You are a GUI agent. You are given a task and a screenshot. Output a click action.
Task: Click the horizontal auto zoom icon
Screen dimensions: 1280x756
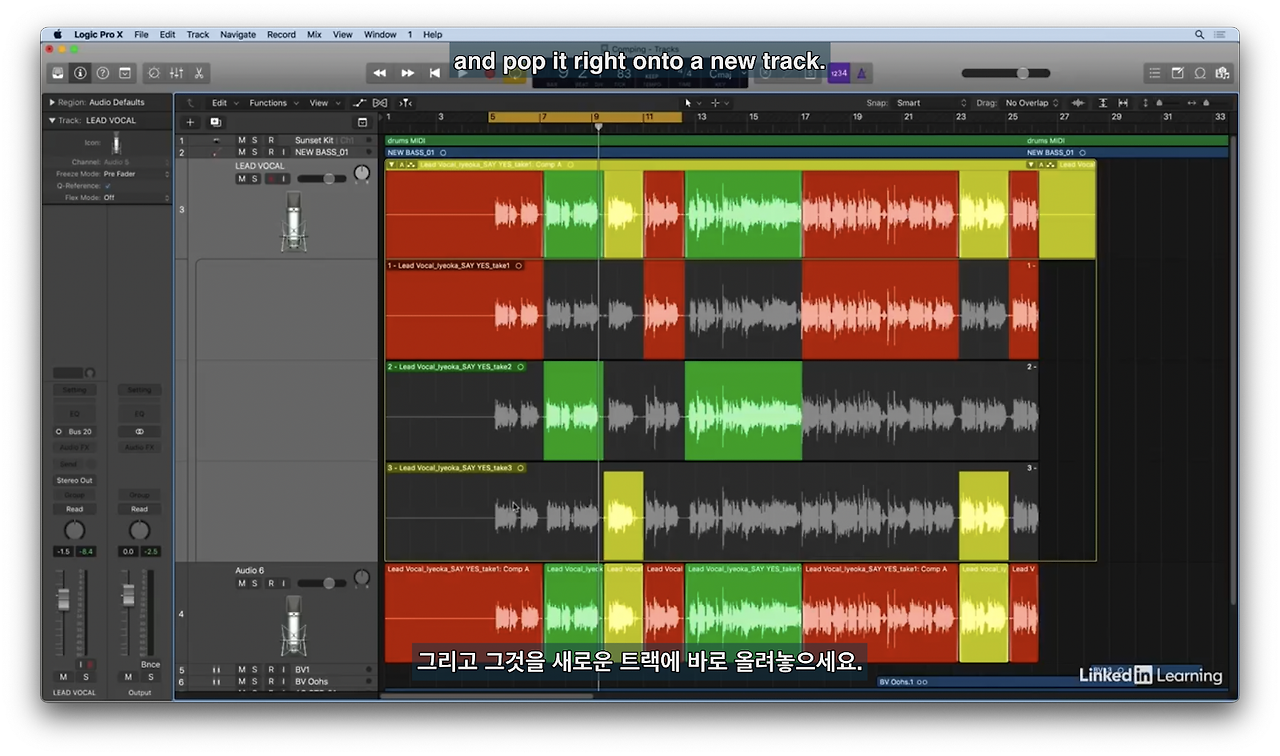[x=1123, y=103]
